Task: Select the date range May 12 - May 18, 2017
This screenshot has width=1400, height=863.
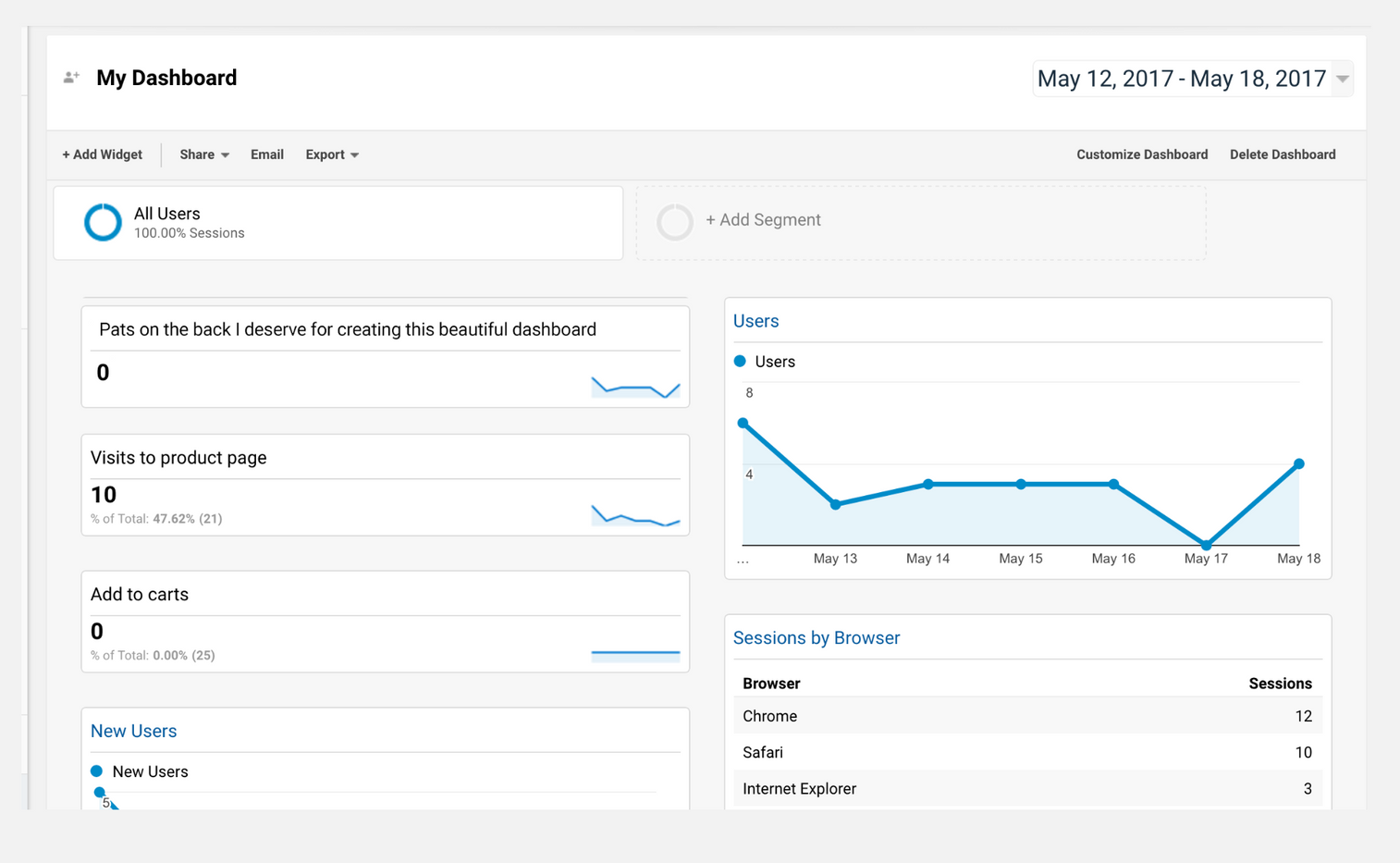Action: [x=1193, y=79]
